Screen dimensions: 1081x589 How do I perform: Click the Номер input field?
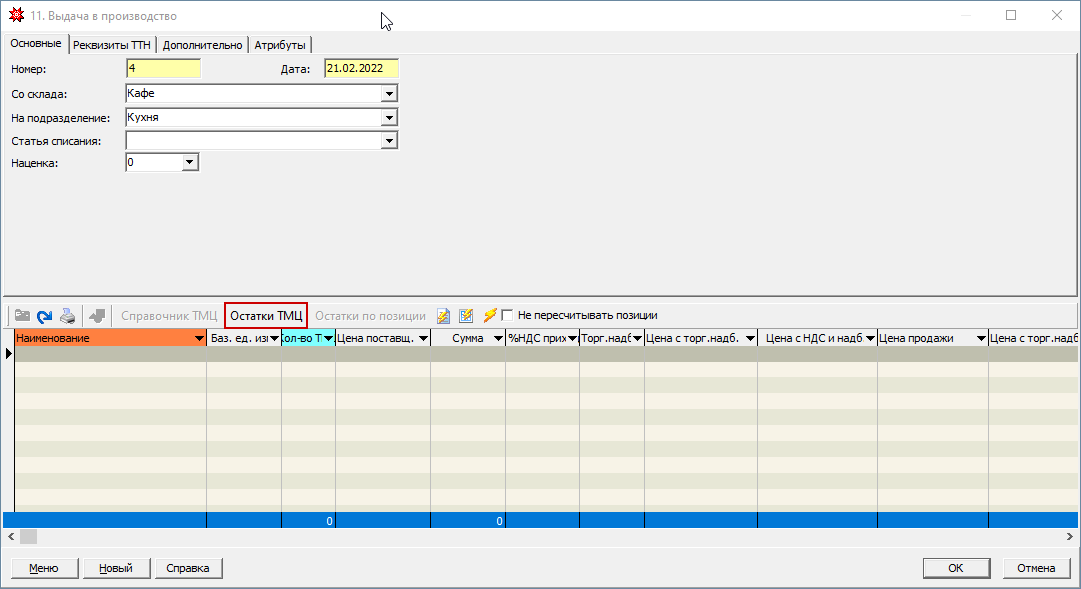164,69
